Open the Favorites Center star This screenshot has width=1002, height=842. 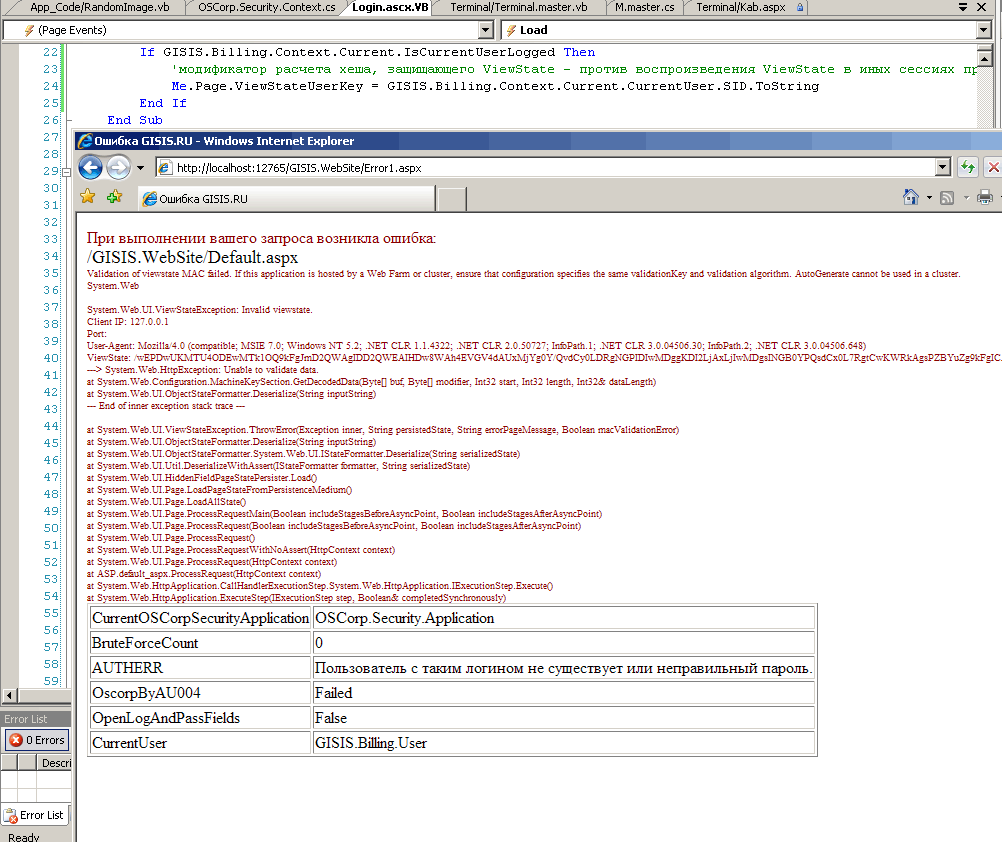[88, 197]
